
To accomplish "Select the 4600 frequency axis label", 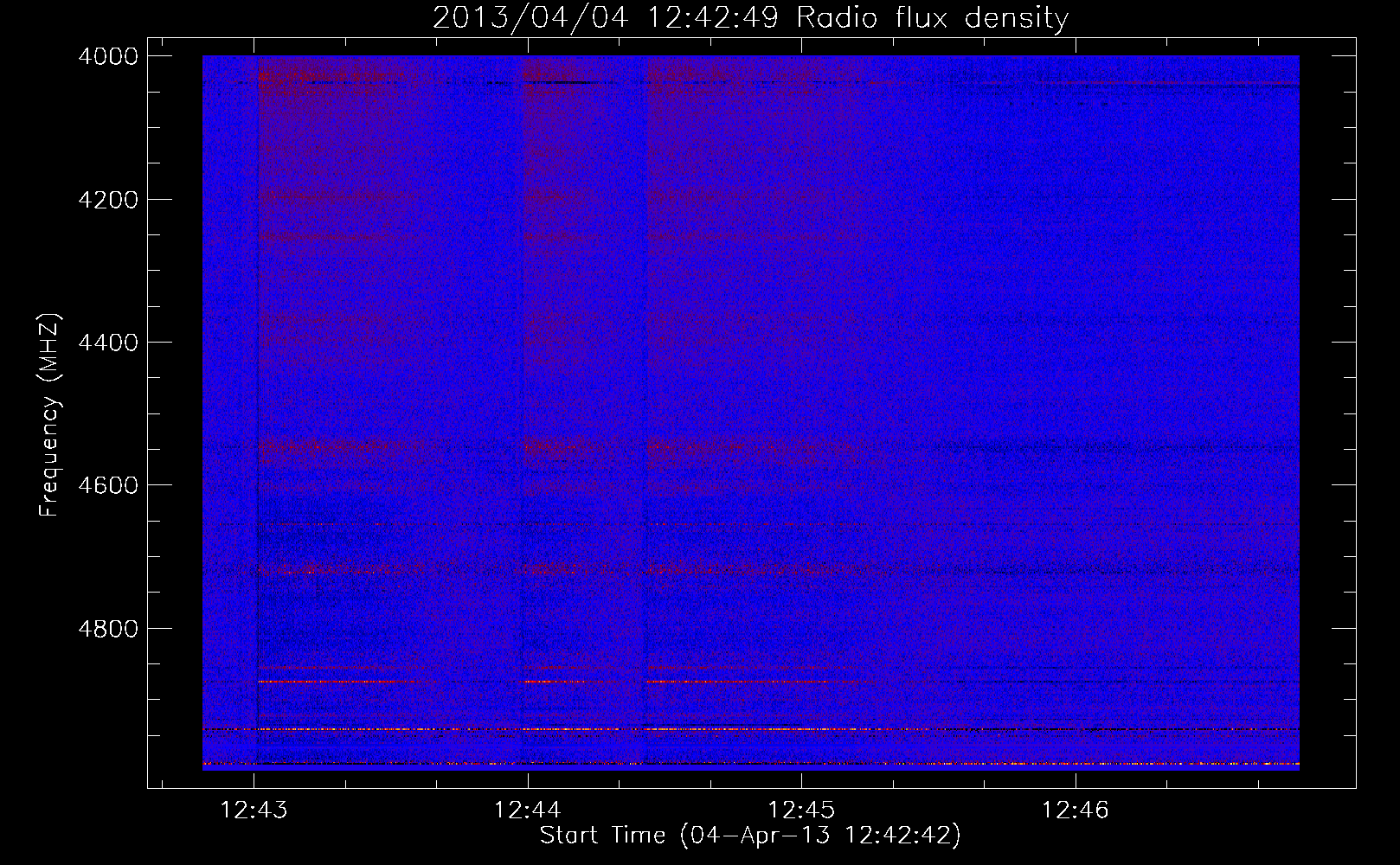I will [x=108, y=485].
